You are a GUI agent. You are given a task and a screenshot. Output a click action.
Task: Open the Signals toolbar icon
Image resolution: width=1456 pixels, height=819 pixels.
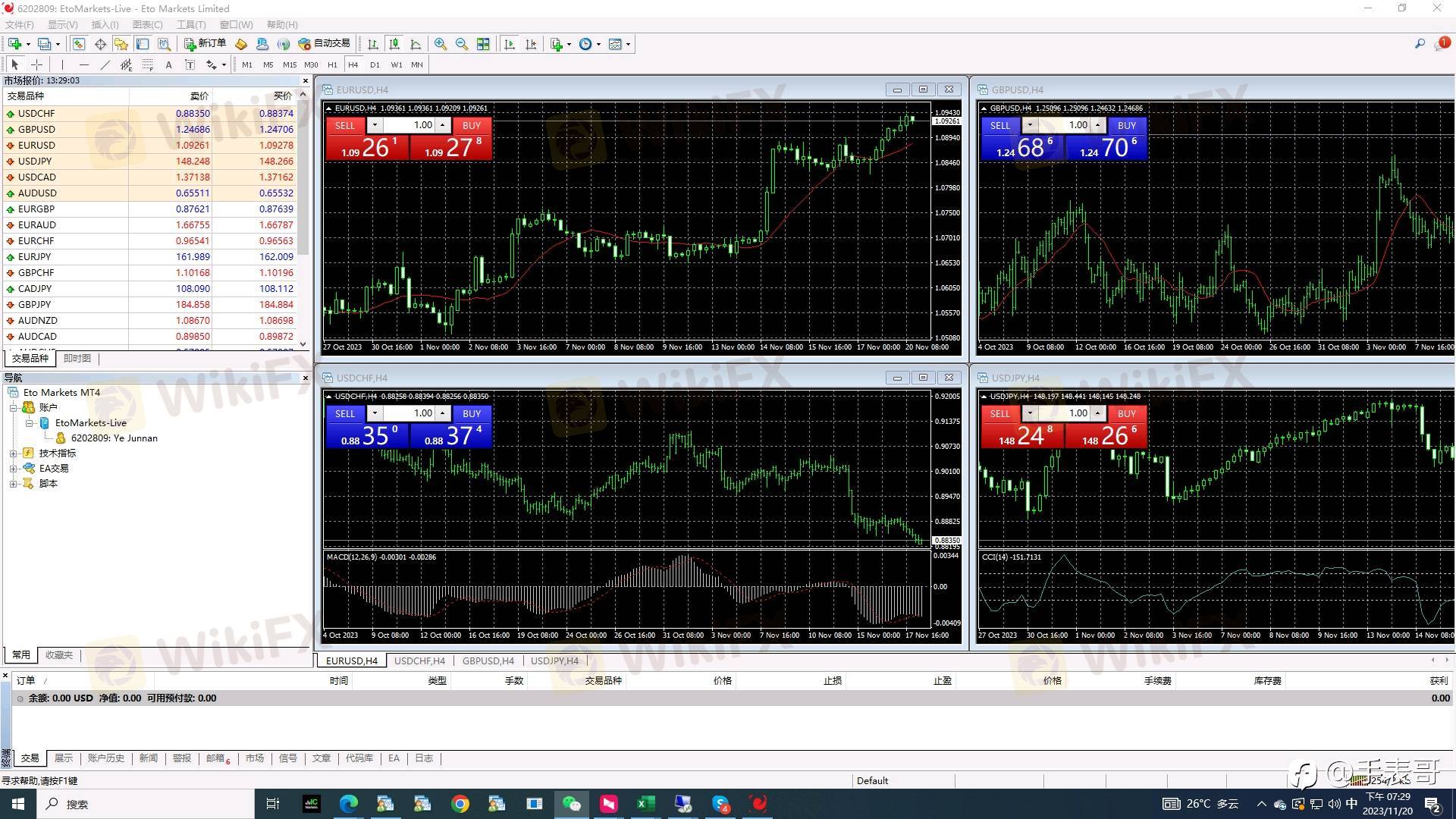(x=284, y=44)
